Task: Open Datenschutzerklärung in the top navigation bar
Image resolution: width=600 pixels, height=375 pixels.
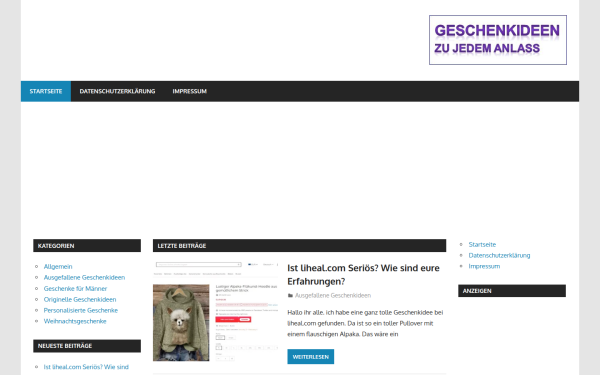Action: 117,91
